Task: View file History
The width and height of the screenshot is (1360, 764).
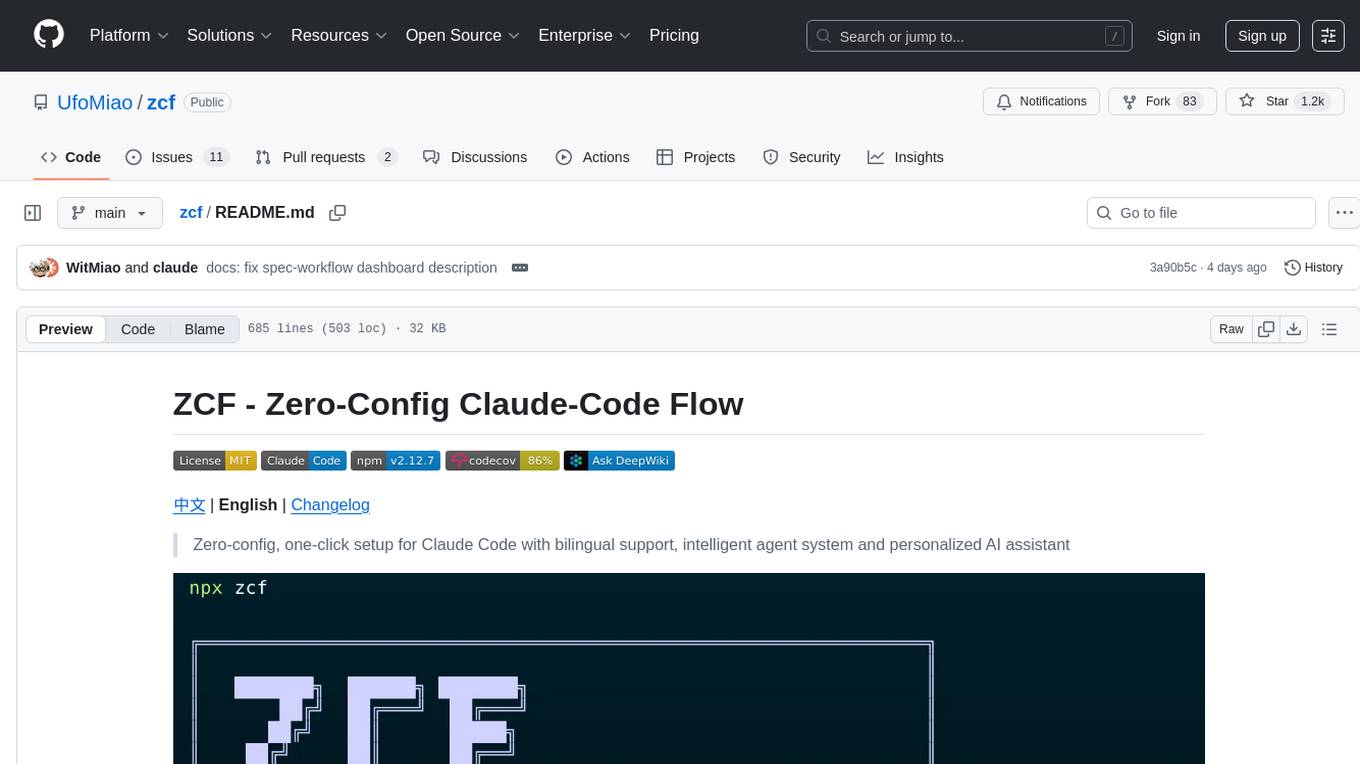Action: [x=1313, y=268]
